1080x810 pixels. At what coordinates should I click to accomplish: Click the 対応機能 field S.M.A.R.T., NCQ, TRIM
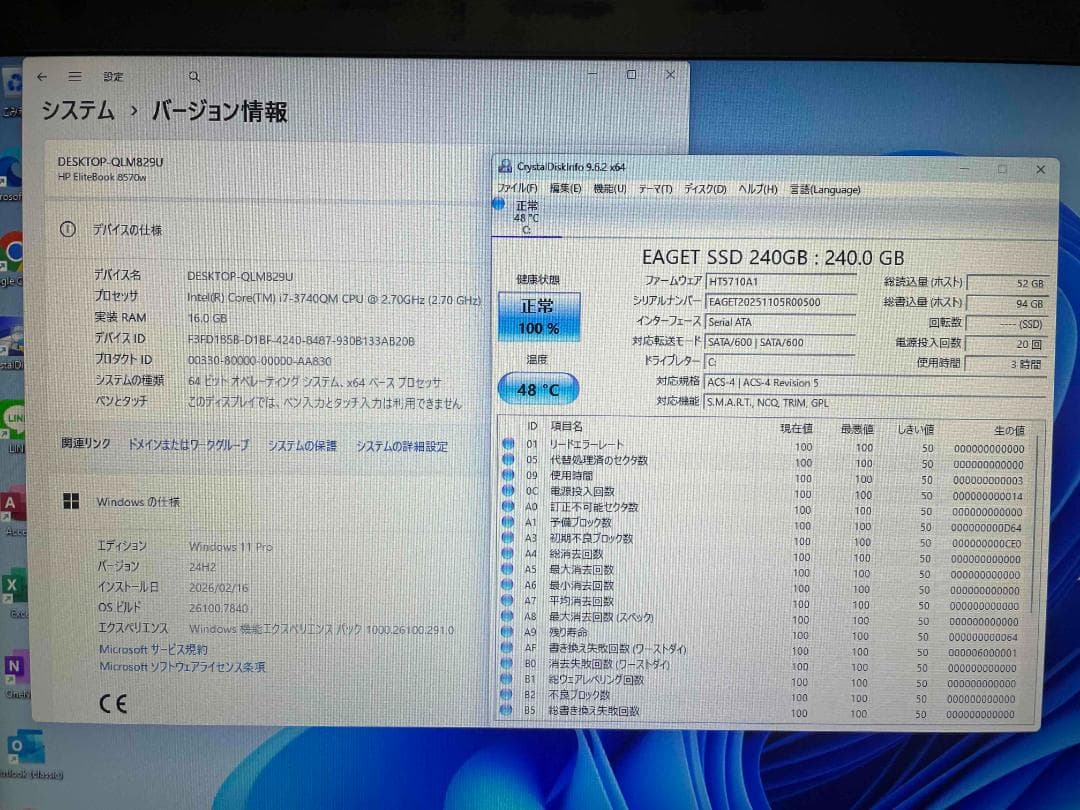(x=875, y=402)
